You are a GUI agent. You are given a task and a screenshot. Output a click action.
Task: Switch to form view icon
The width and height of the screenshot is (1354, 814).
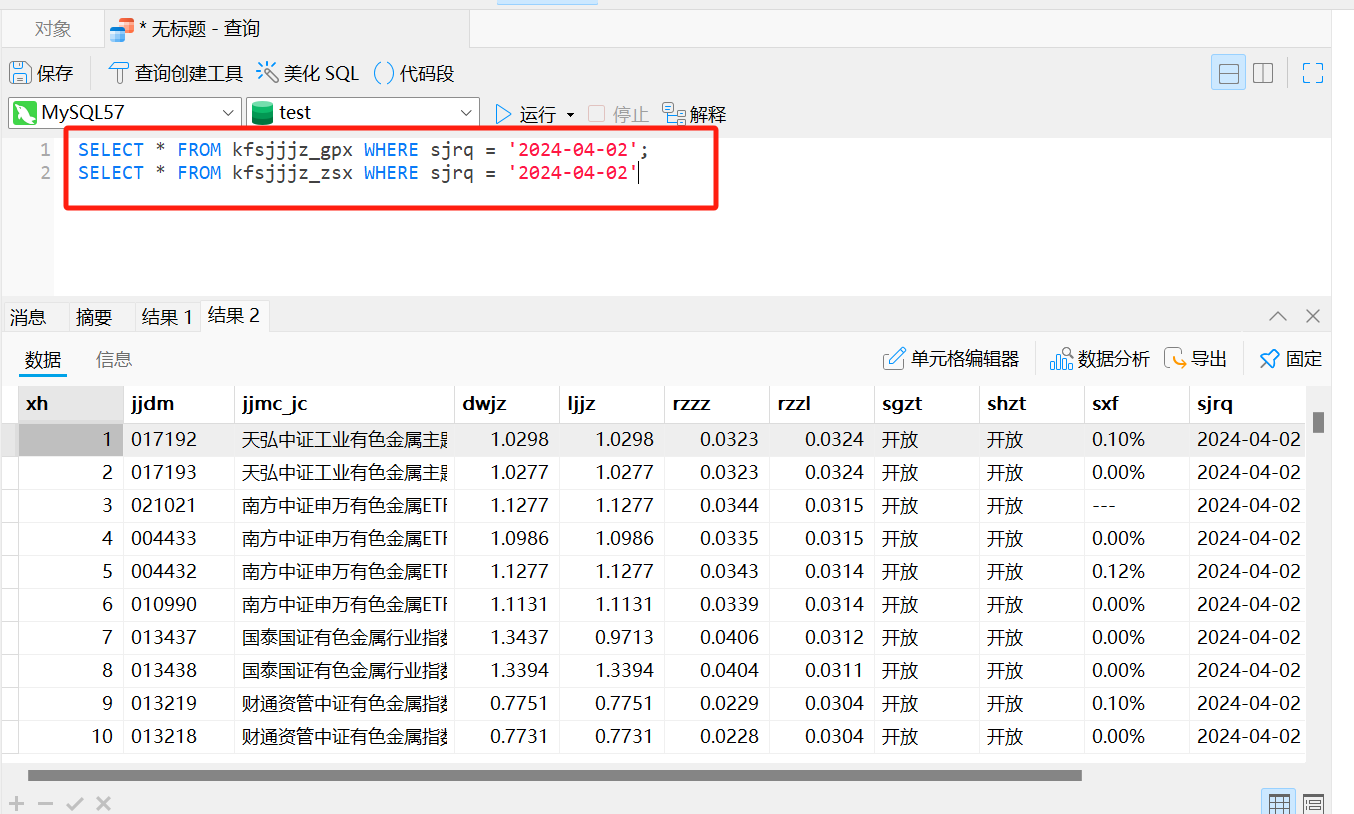coord(1313,802)
